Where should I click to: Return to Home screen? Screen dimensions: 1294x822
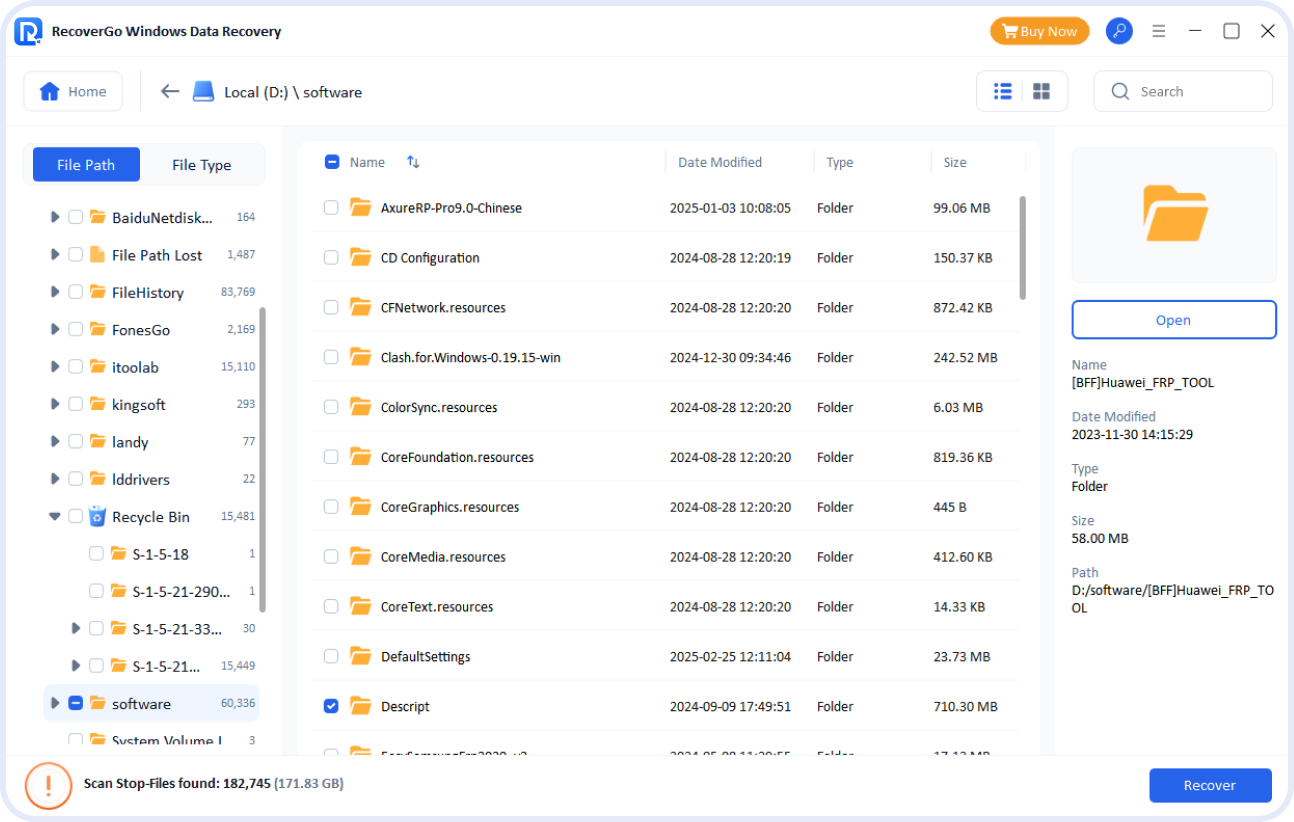coord(72,90)
